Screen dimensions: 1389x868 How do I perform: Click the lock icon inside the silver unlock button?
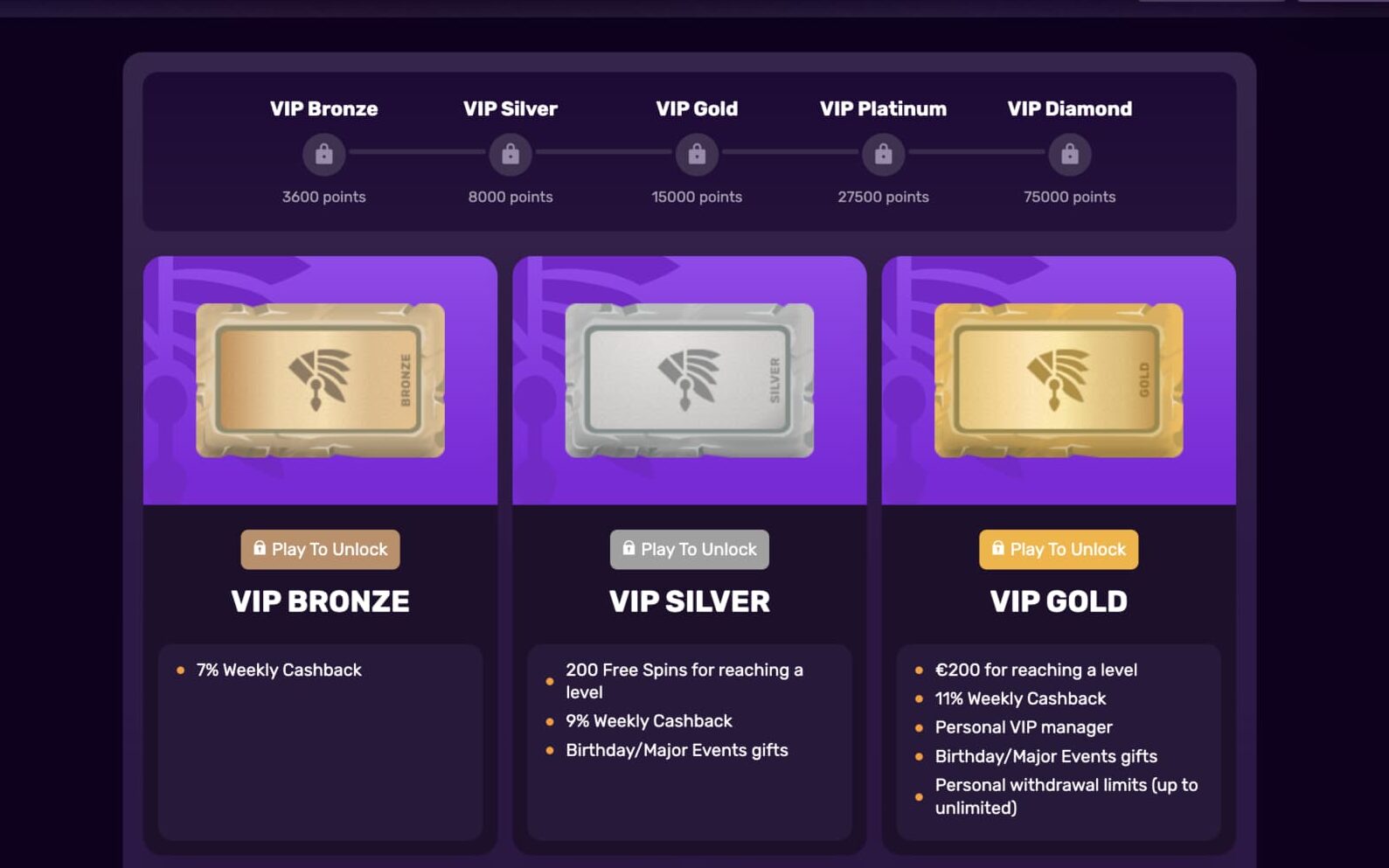(629, 549)
